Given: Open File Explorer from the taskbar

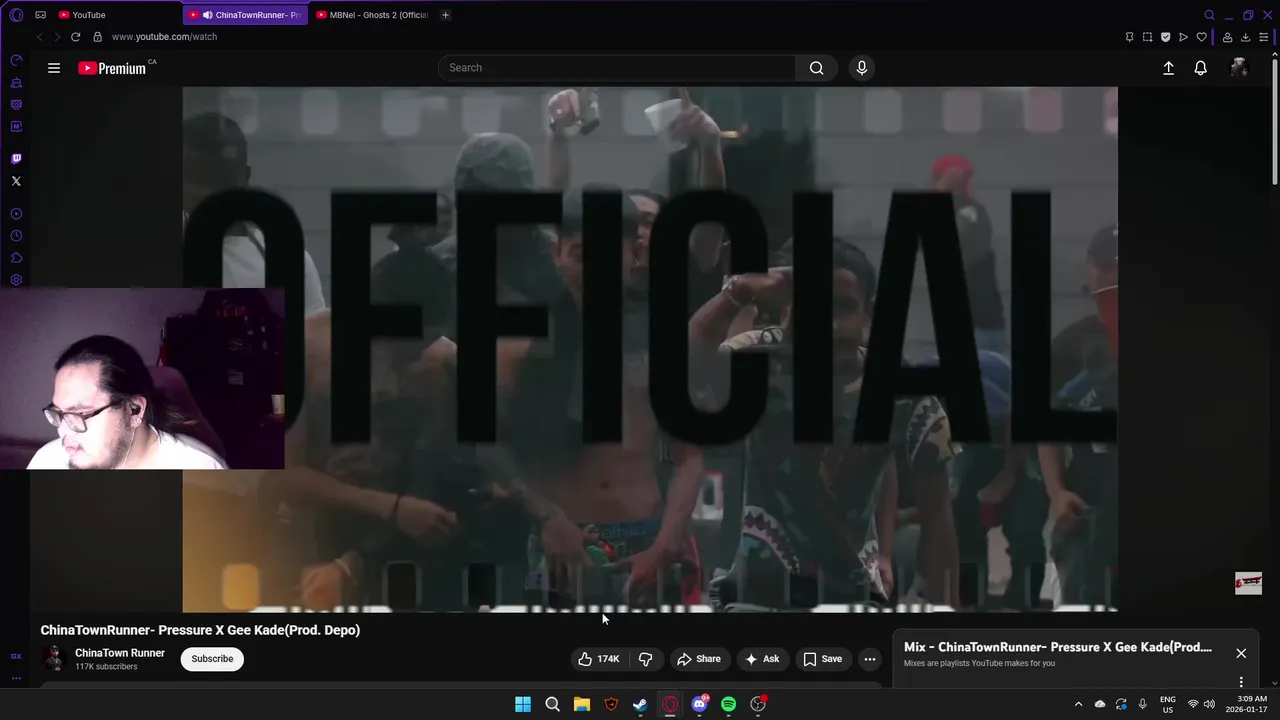Looking at the screenshot, I should coord(582,704).
